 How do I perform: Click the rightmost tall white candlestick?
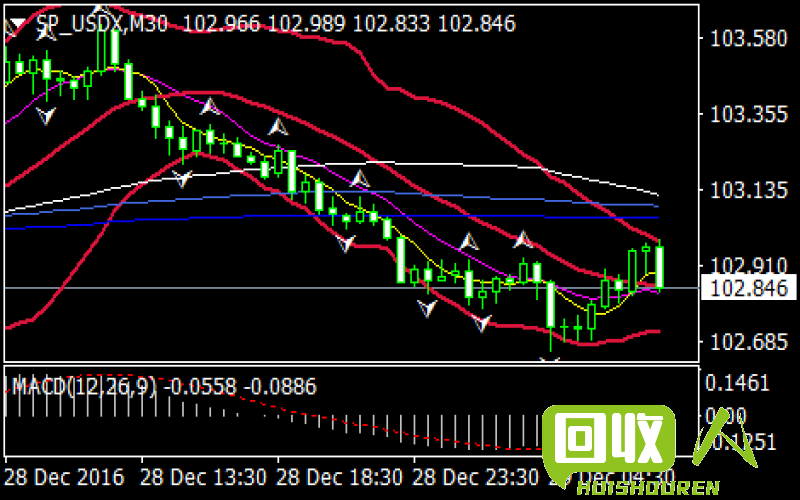point(659,267)
